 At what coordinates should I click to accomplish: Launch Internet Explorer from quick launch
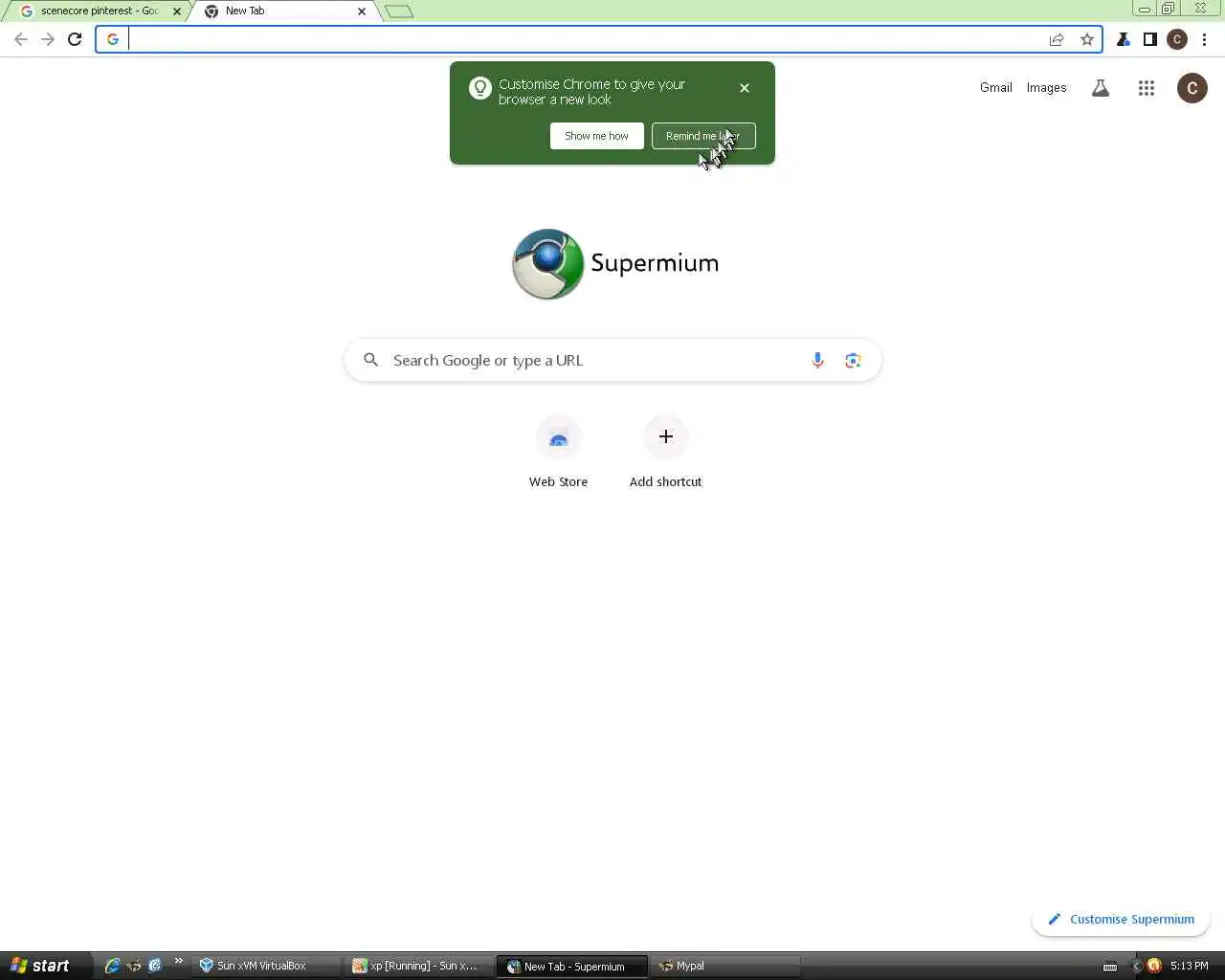112,966
